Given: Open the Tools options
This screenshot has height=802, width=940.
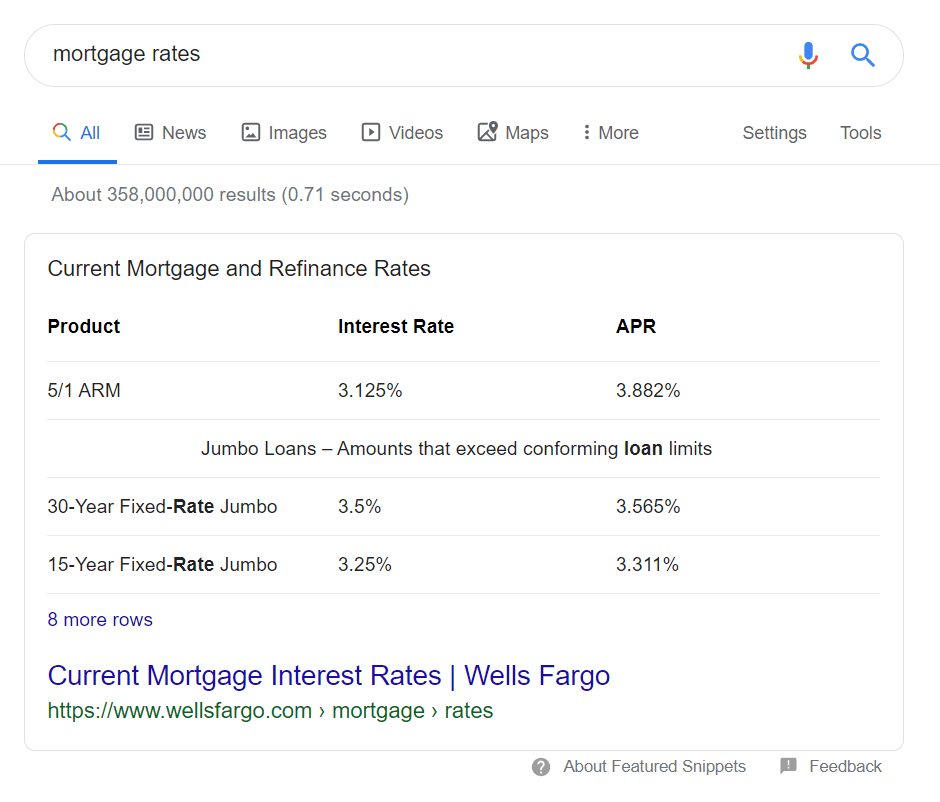Looking at the screenshot, I should pyautogui.click(x=860, y=132).
